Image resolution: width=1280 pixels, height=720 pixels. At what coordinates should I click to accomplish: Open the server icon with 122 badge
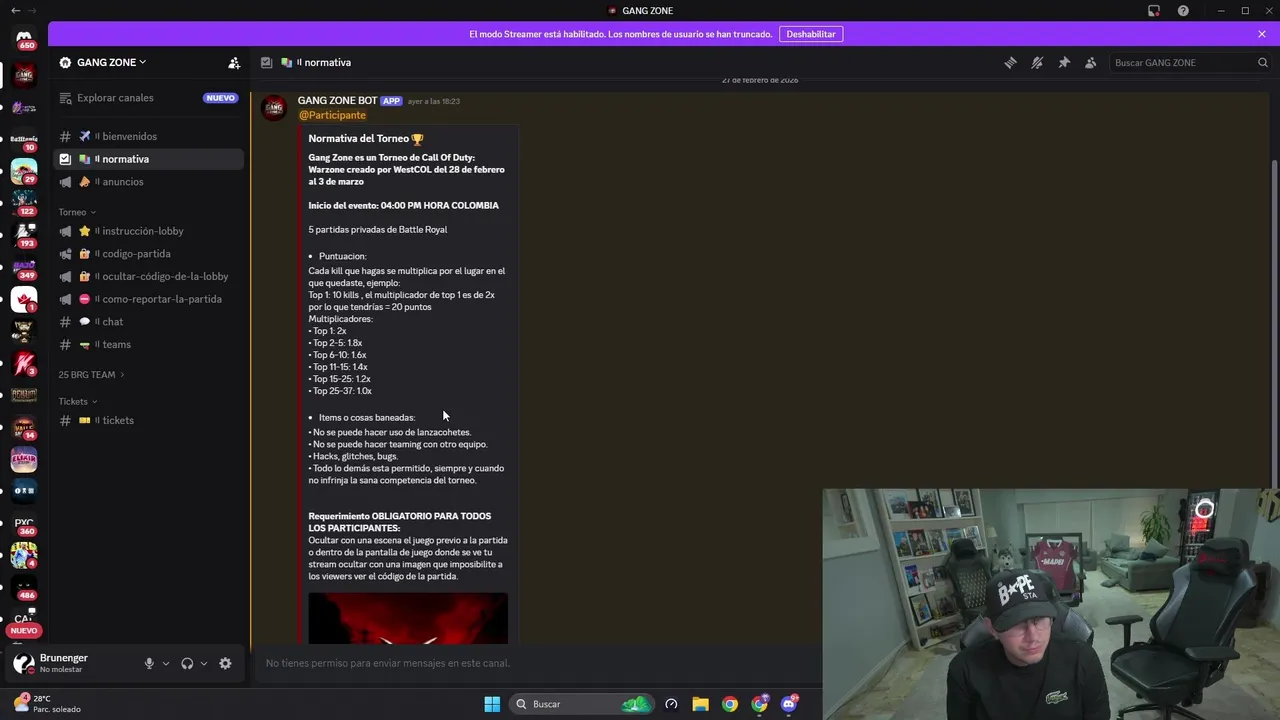[24, 203]
